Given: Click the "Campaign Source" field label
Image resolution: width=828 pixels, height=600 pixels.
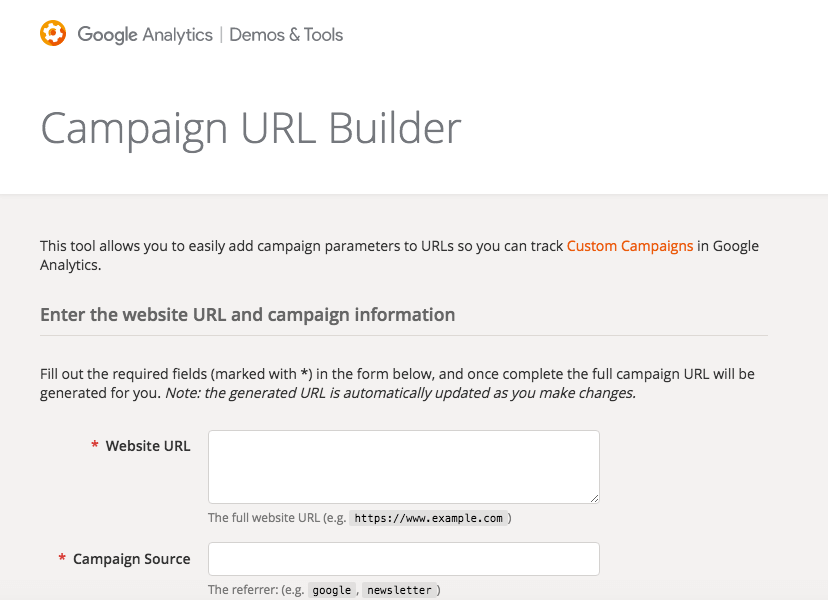Looking at the screenshot, I should [131, 559].
